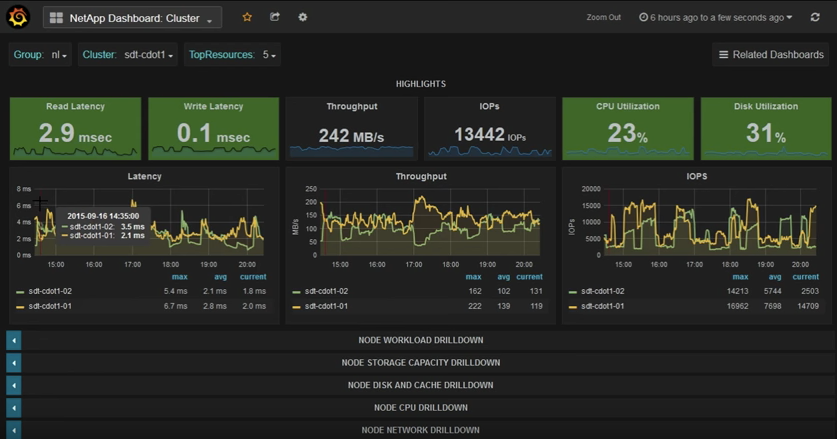Open the share dashboard icon
Screen dimensions: 837x439
tap(275, 17)
